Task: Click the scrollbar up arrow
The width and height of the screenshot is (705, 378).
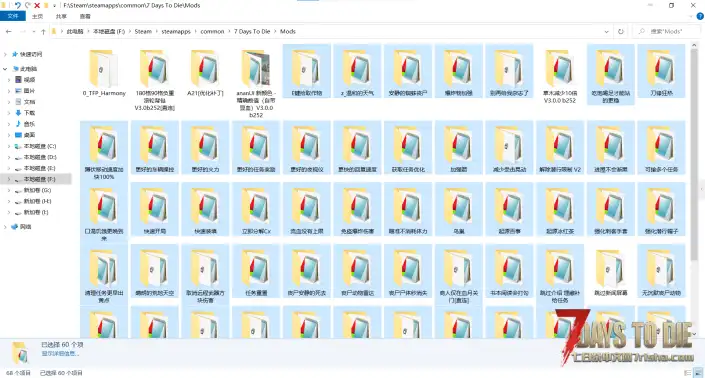Action: [x=695, y=46]
